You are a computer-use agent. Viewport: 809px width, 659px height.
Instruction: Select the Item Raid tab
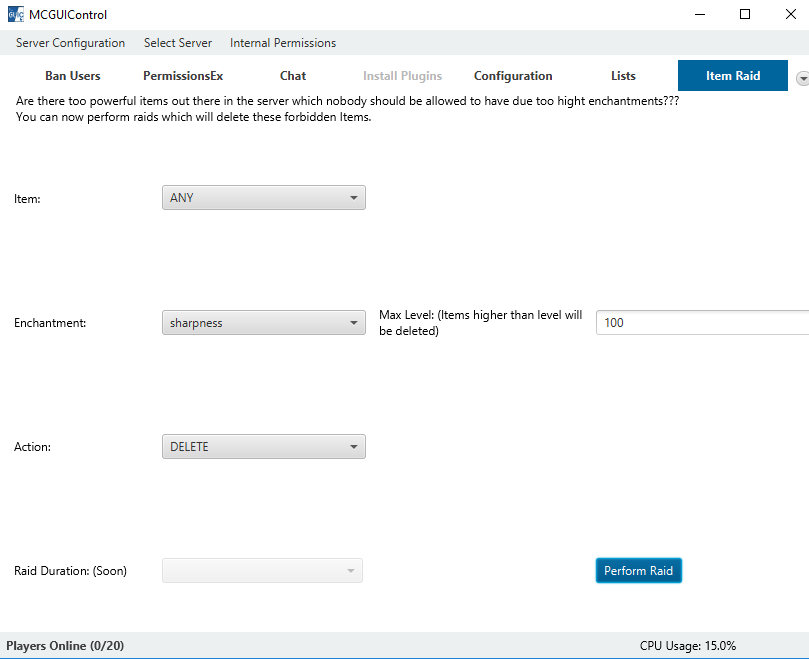[x=733, y=76]
